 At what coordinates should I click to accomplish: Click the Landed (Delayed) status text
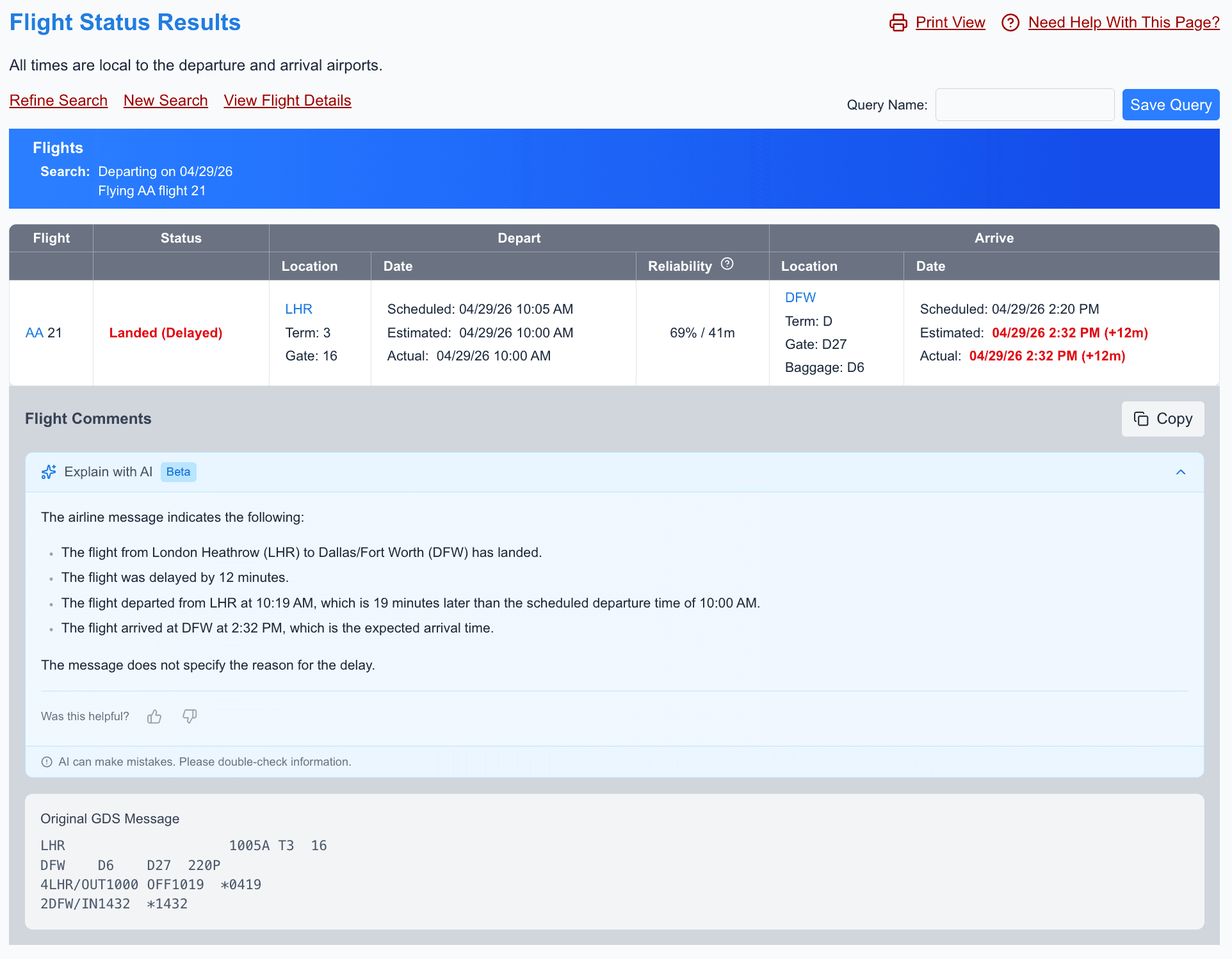[x=166, y=333]
